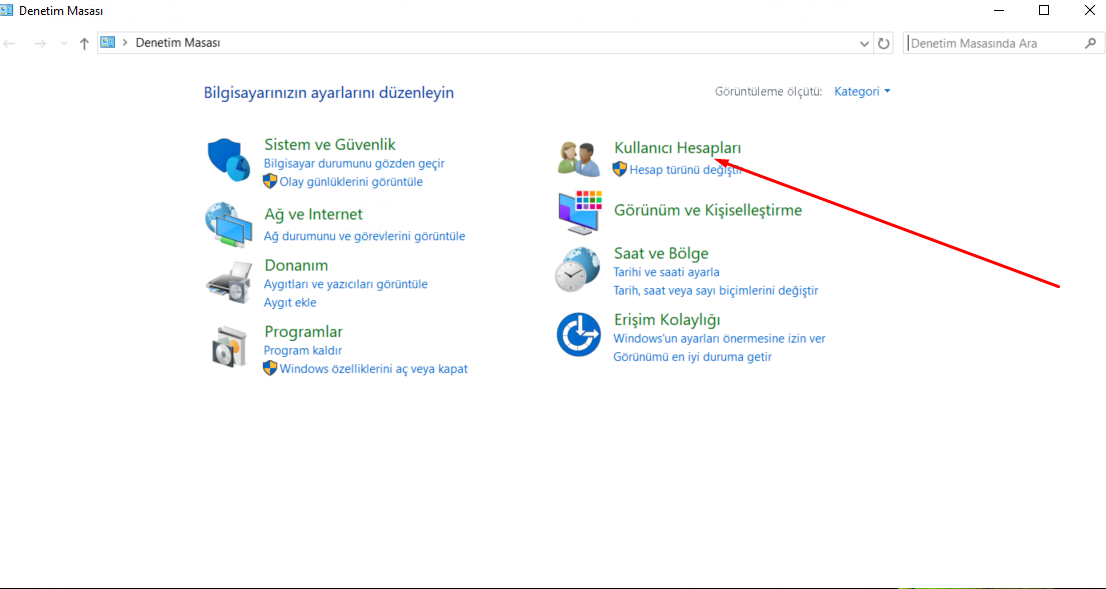Open the Donanım printer icon

[229, 281]
